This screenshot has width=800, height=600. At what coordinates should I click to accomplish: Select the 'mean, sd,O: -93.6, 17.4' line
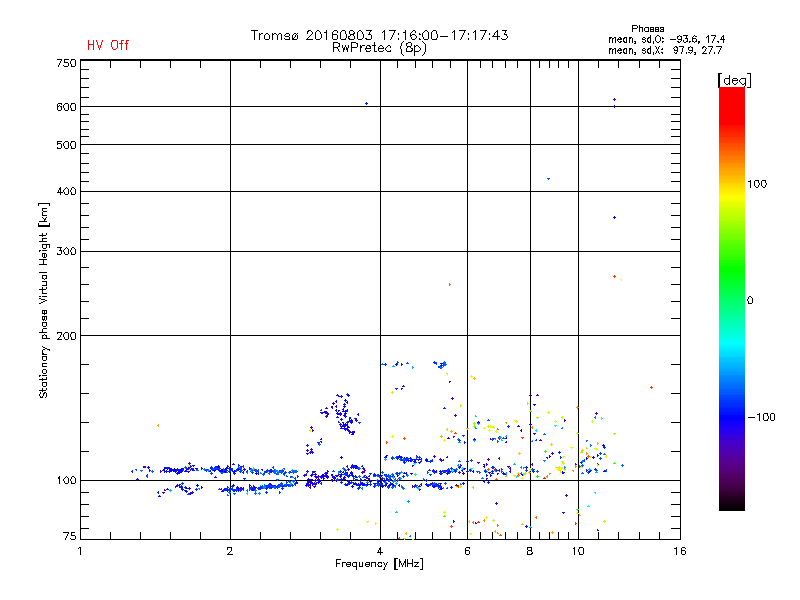(x=666, y=39)
